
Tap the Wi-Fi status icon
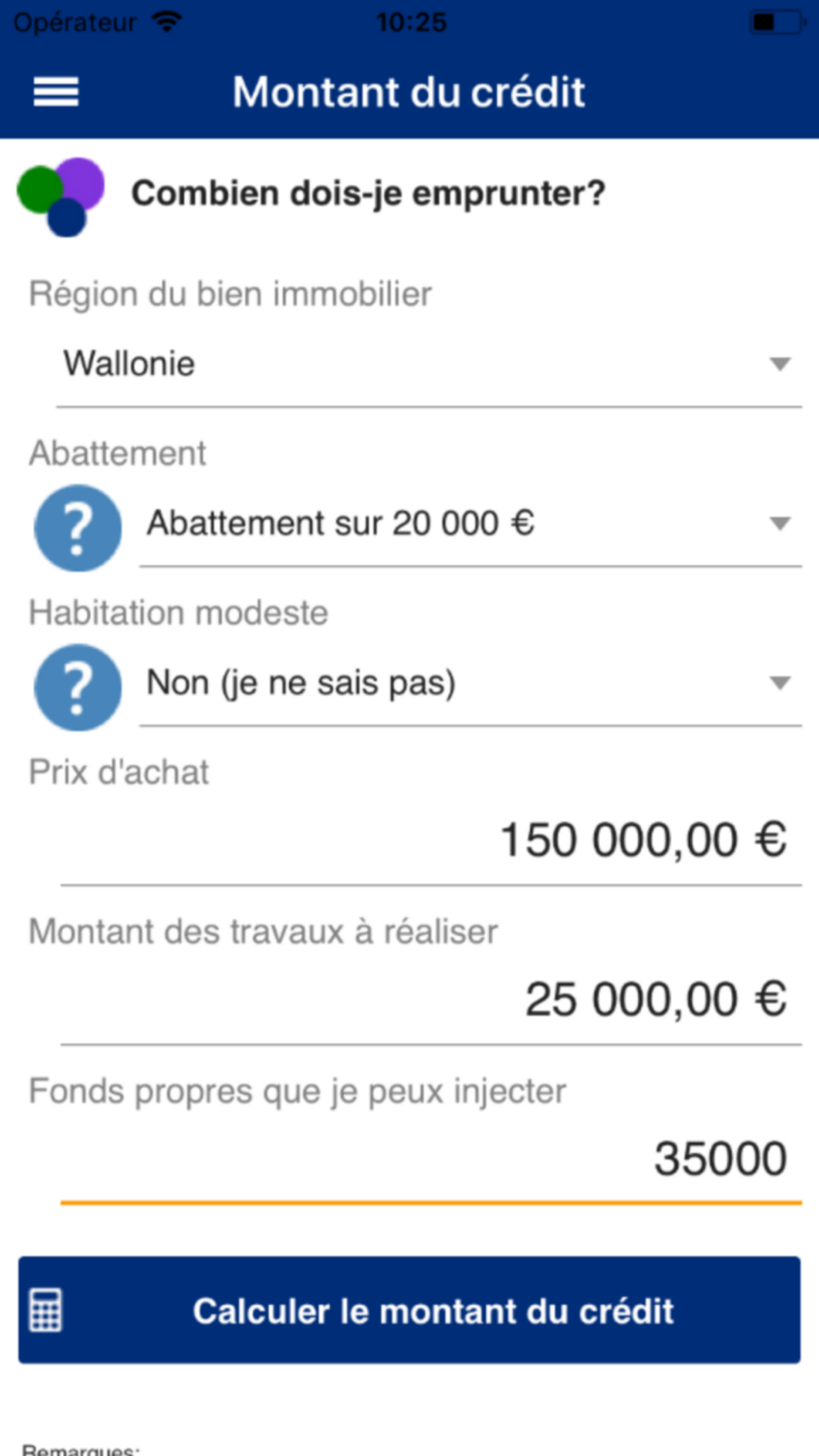point(167,22)
